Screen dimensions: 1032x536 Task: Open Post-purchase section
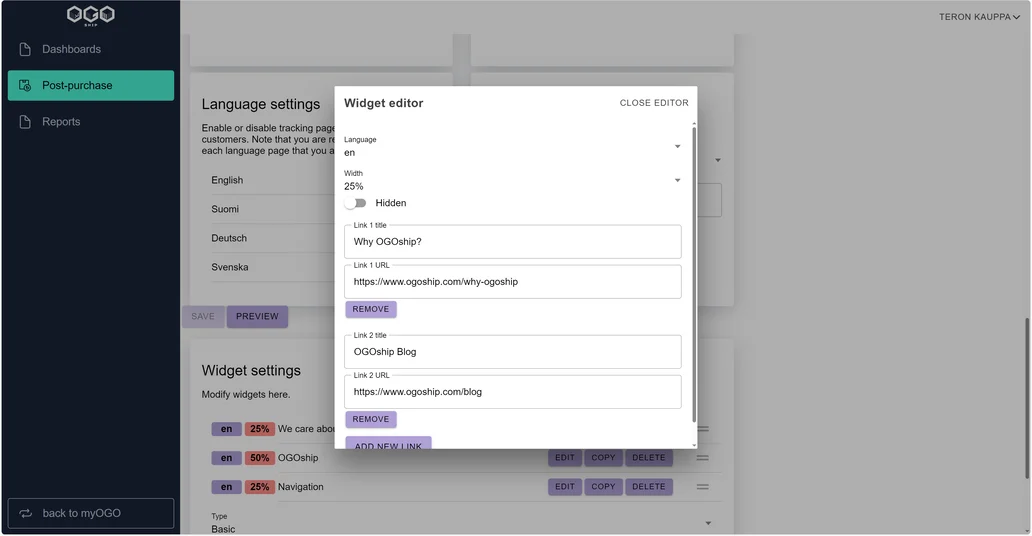coord(91,86)
